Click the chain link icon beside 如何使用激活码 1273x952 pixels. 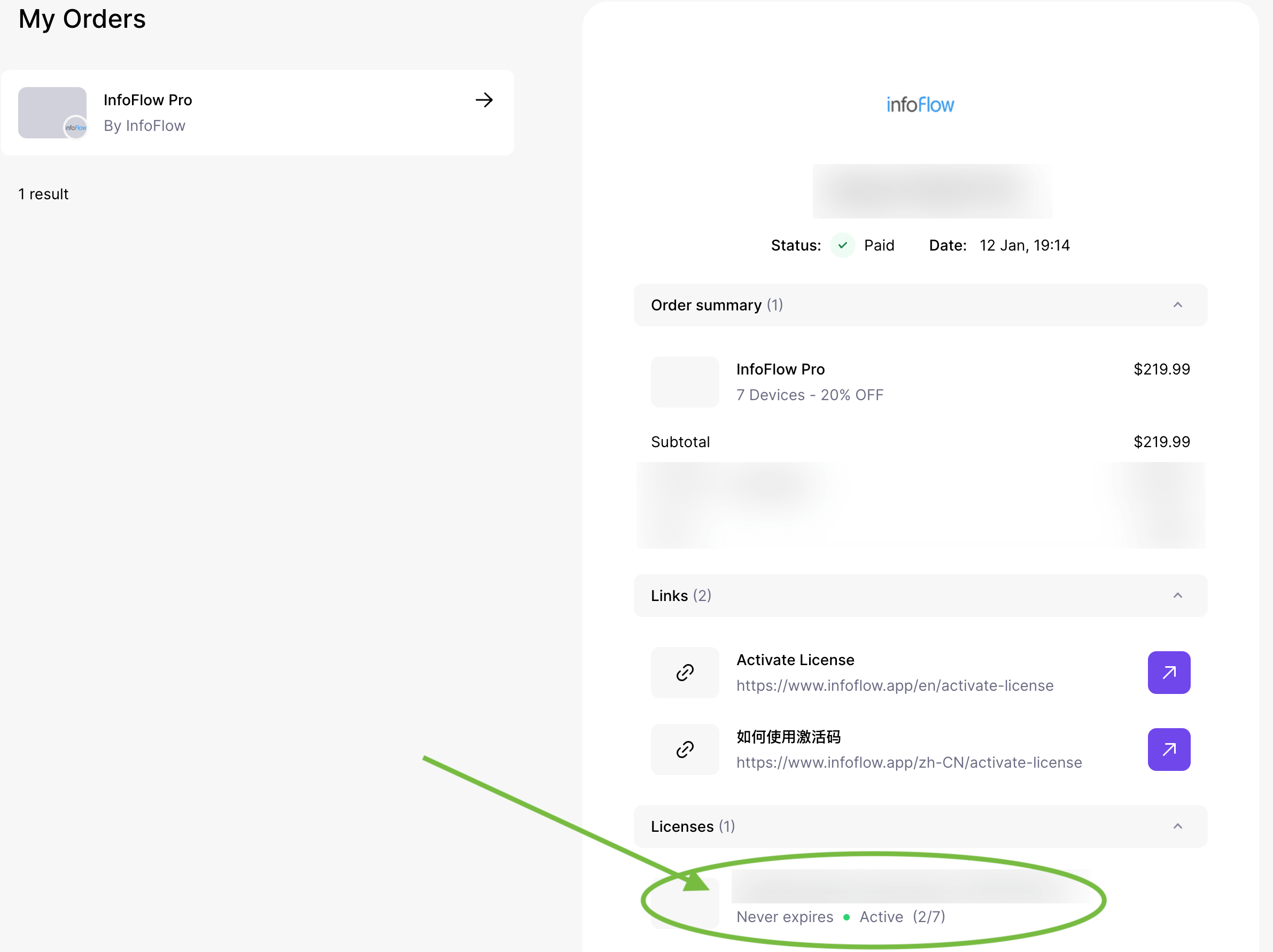point(684,749)
